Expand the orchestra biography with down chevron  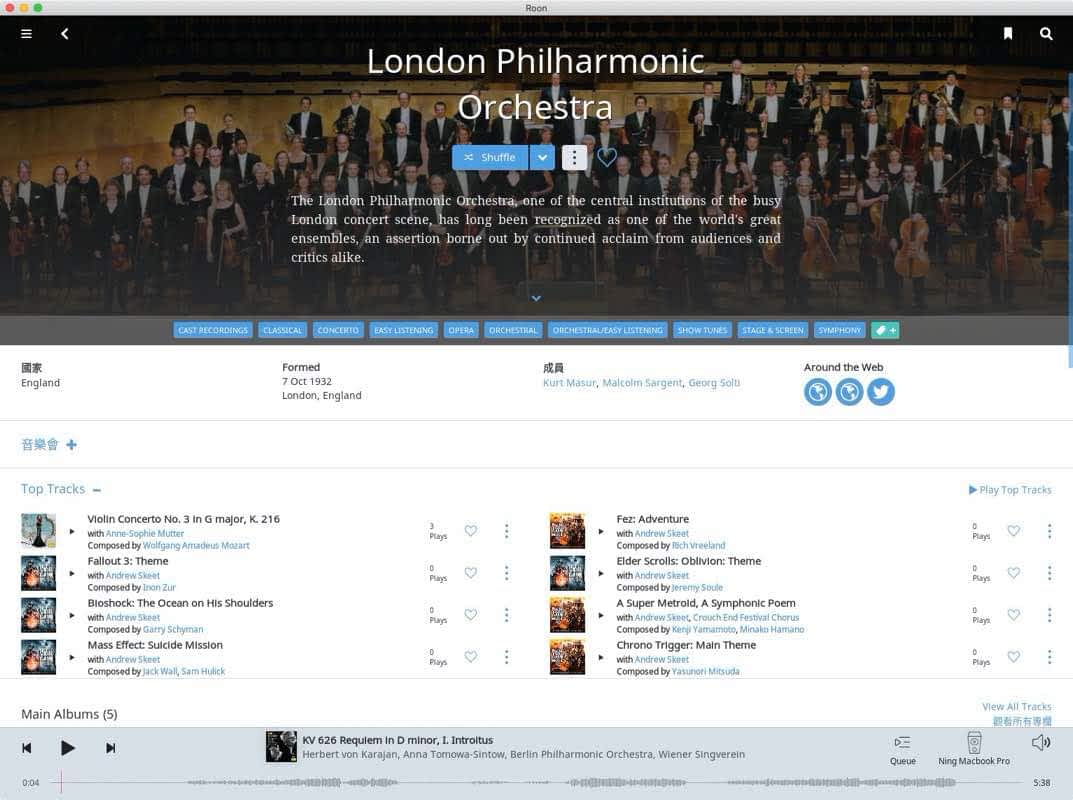click(x=536, y=298)
